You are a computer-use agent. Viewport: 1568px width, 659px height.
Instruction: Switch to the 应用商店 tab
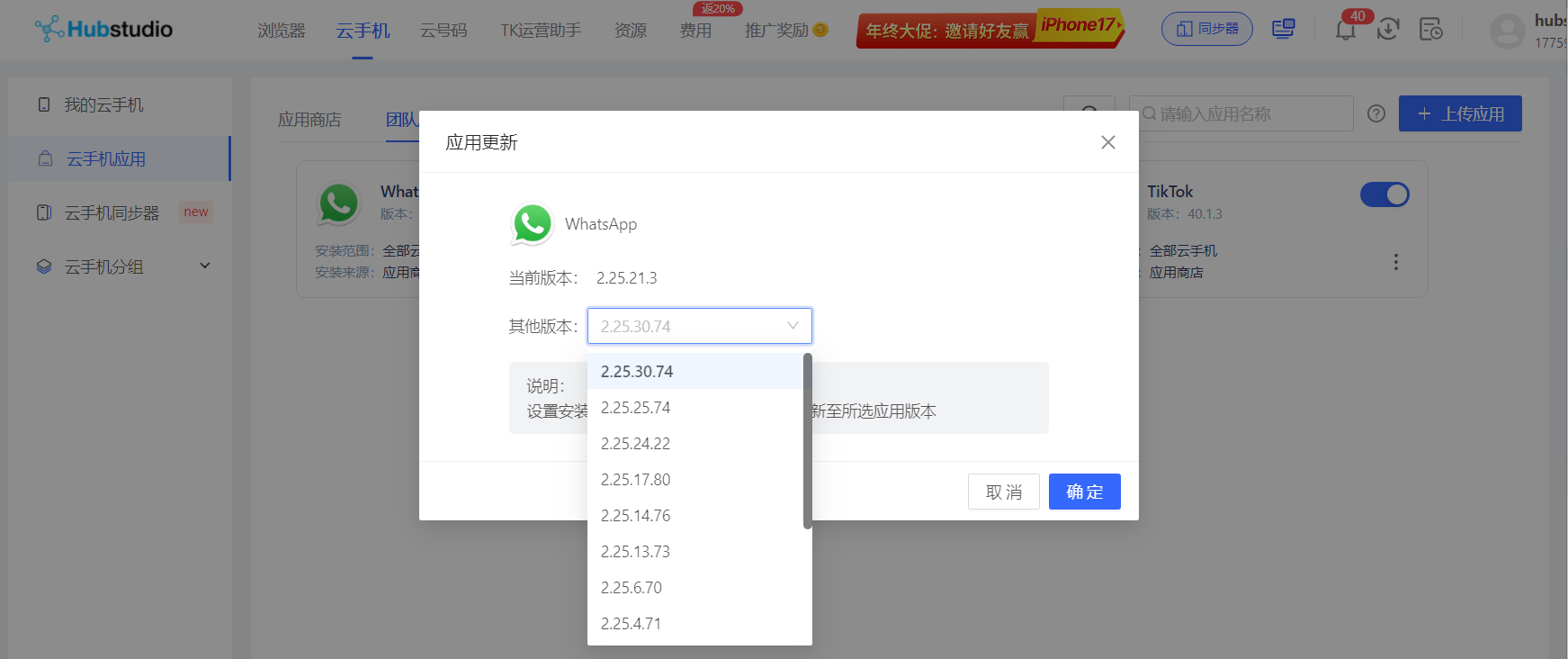[309, 120]
